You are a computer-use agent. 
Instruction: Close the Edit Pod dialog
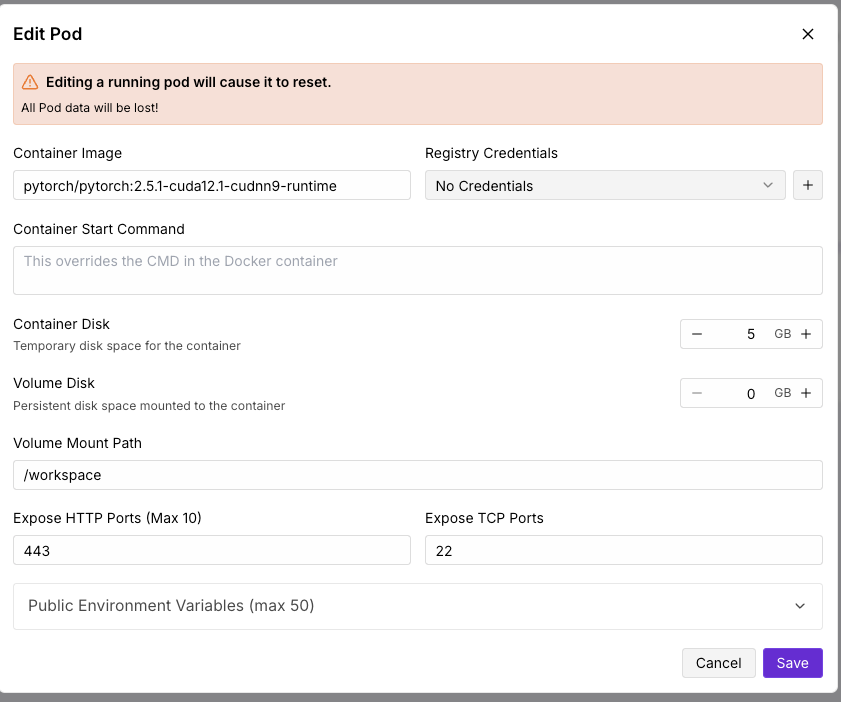(808, 34)
